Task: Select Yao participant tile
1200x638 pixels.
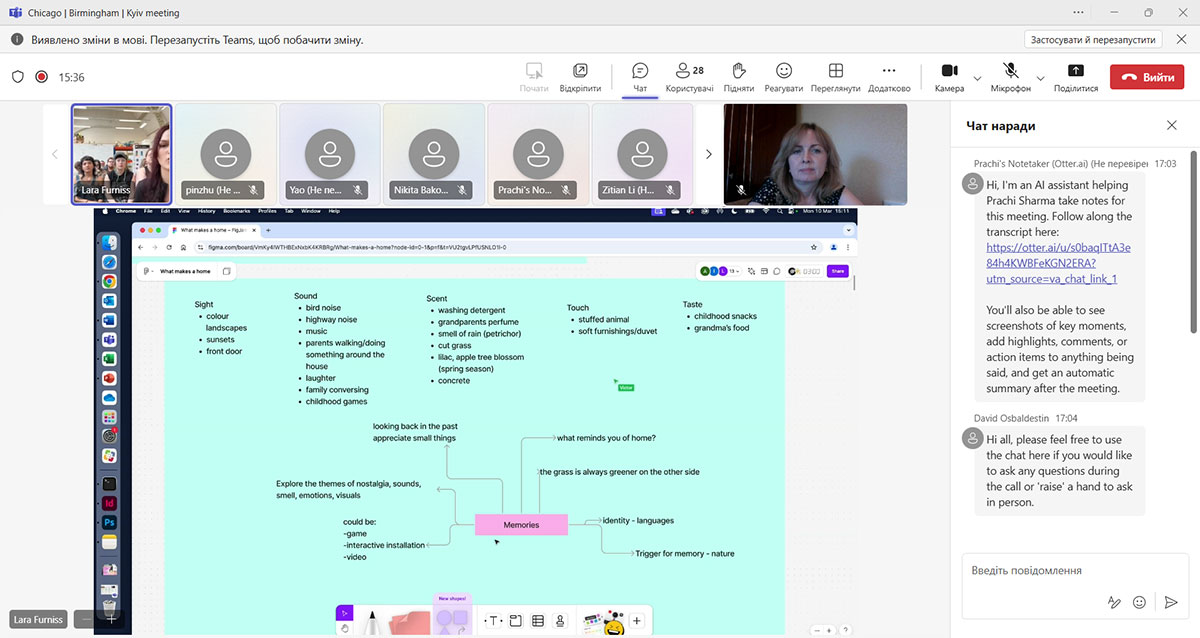Action: pos(330,154)
